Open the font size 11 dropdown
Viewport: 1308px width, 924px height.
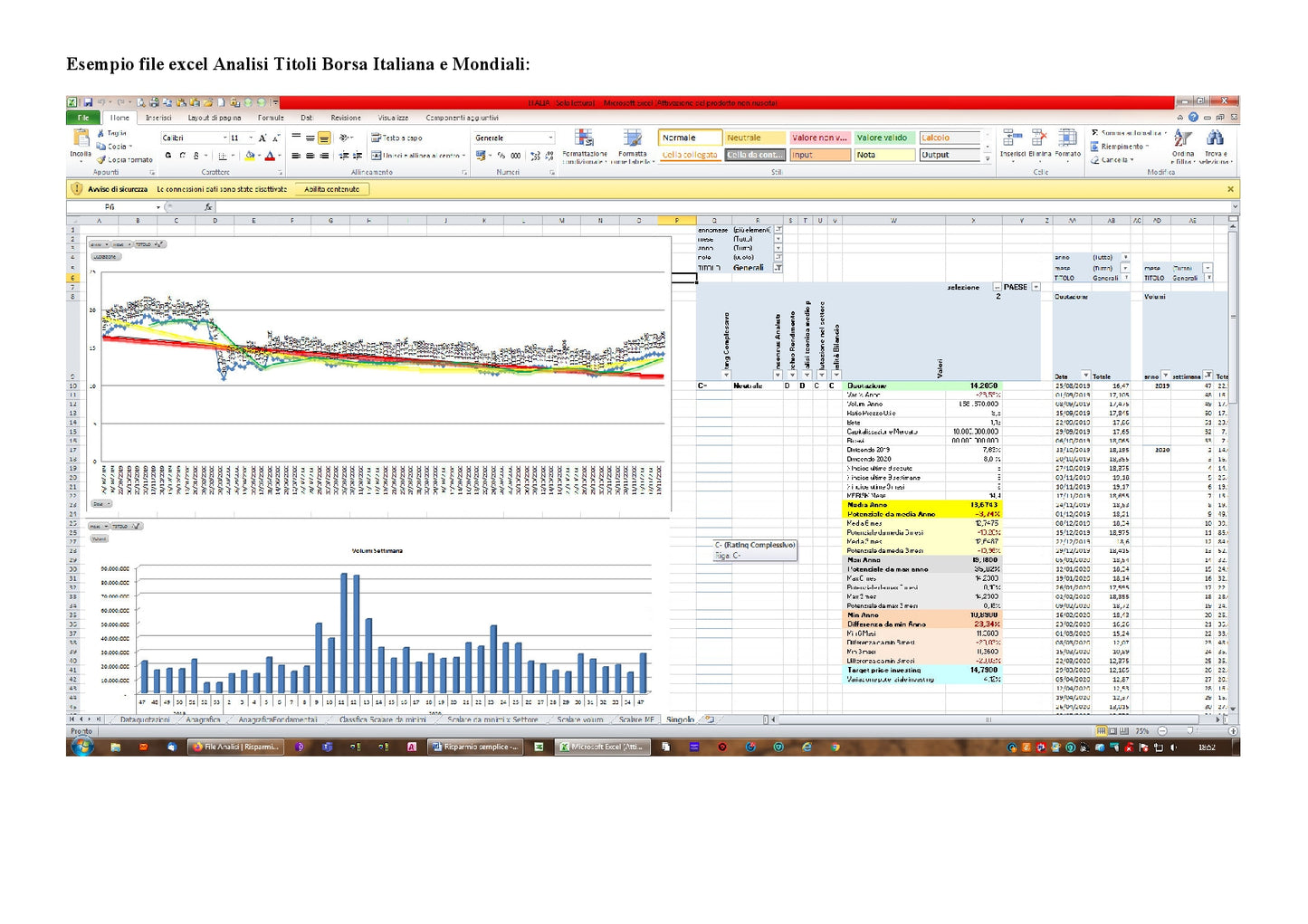[251, 138]
